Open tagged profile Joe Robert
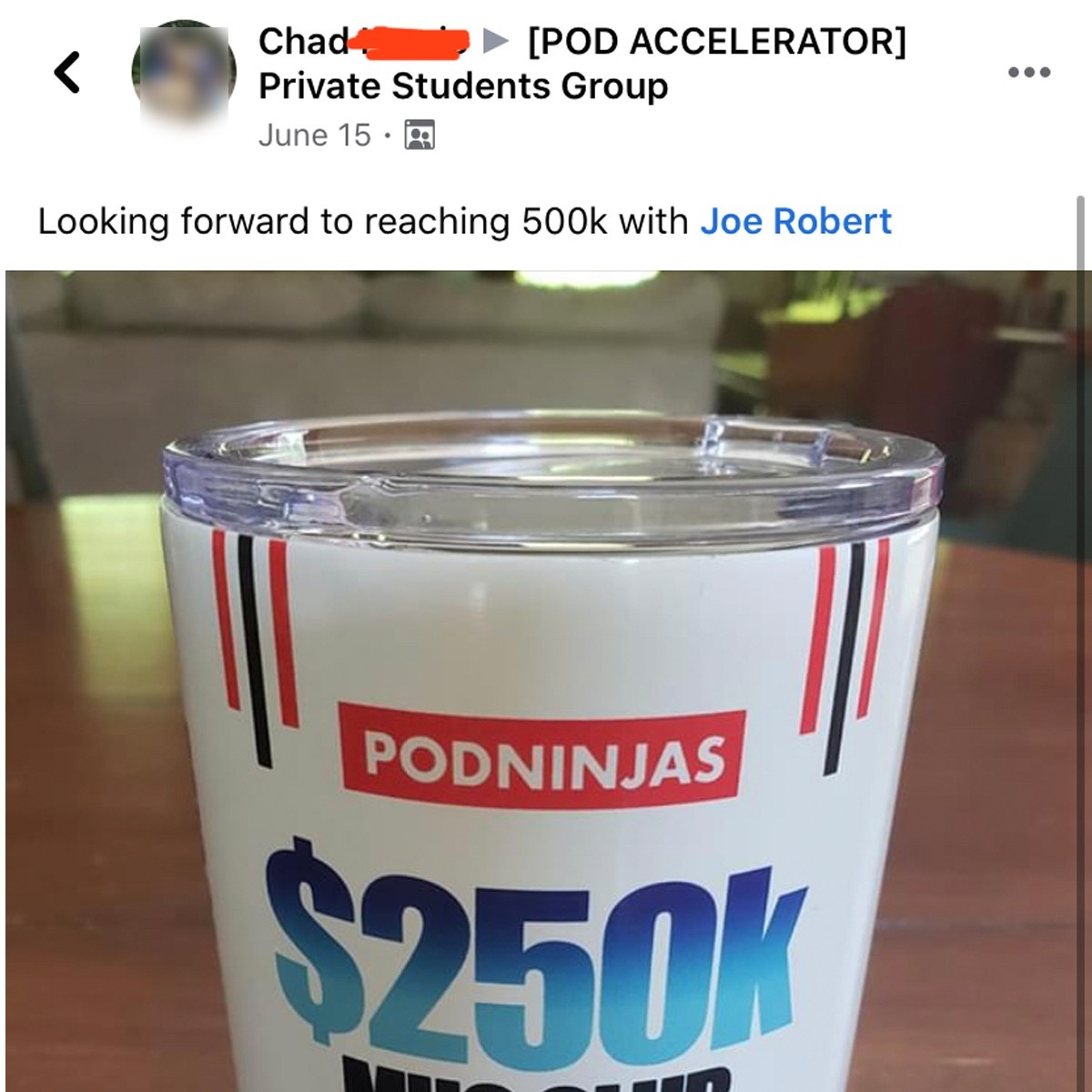1092x1092 pixels. click(x=795, y=222)
